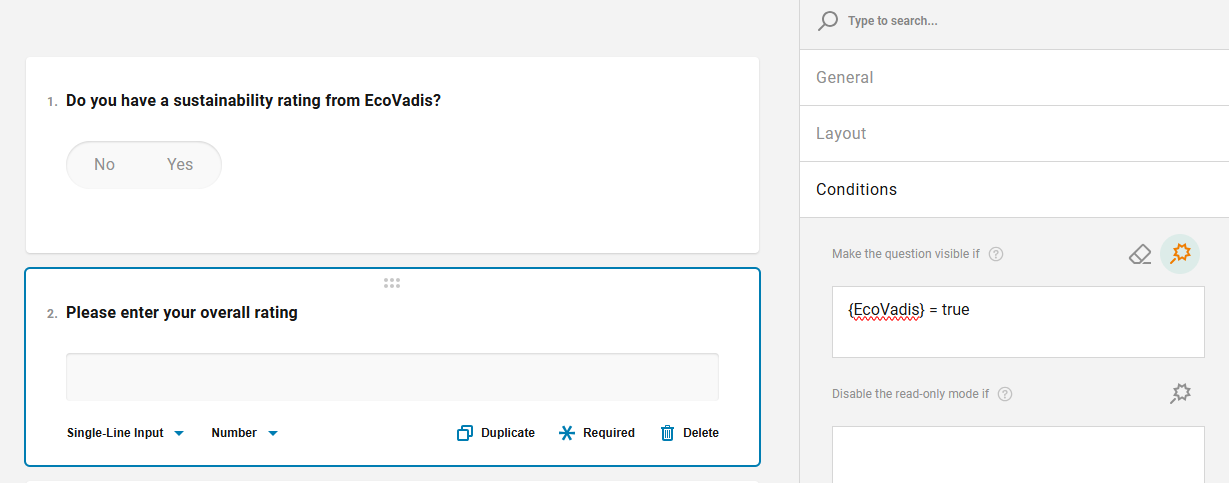Image resolution: width=1229 pixels, height=483 pixels.
Task: Click the overall rating answer input box
Action: click(392, 377)
